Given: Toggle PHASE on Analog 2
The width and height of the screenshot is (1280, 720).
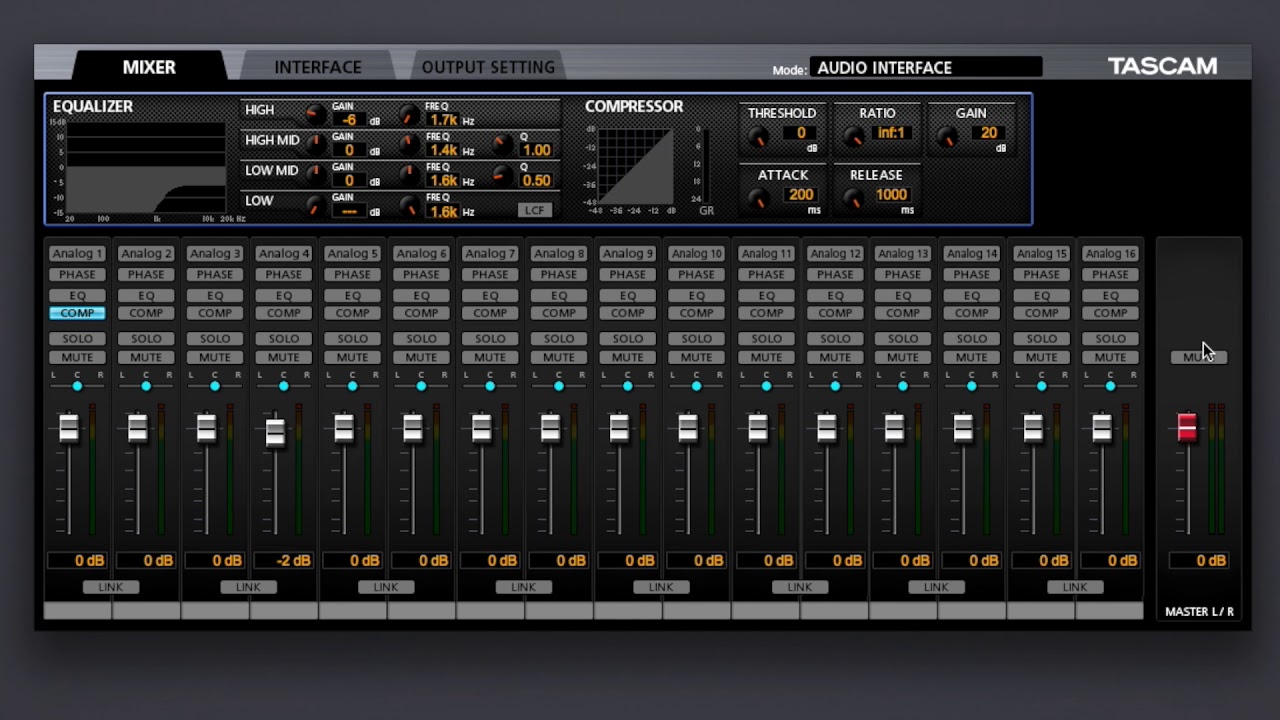Looking at the screenshot, I should point(146,274).
